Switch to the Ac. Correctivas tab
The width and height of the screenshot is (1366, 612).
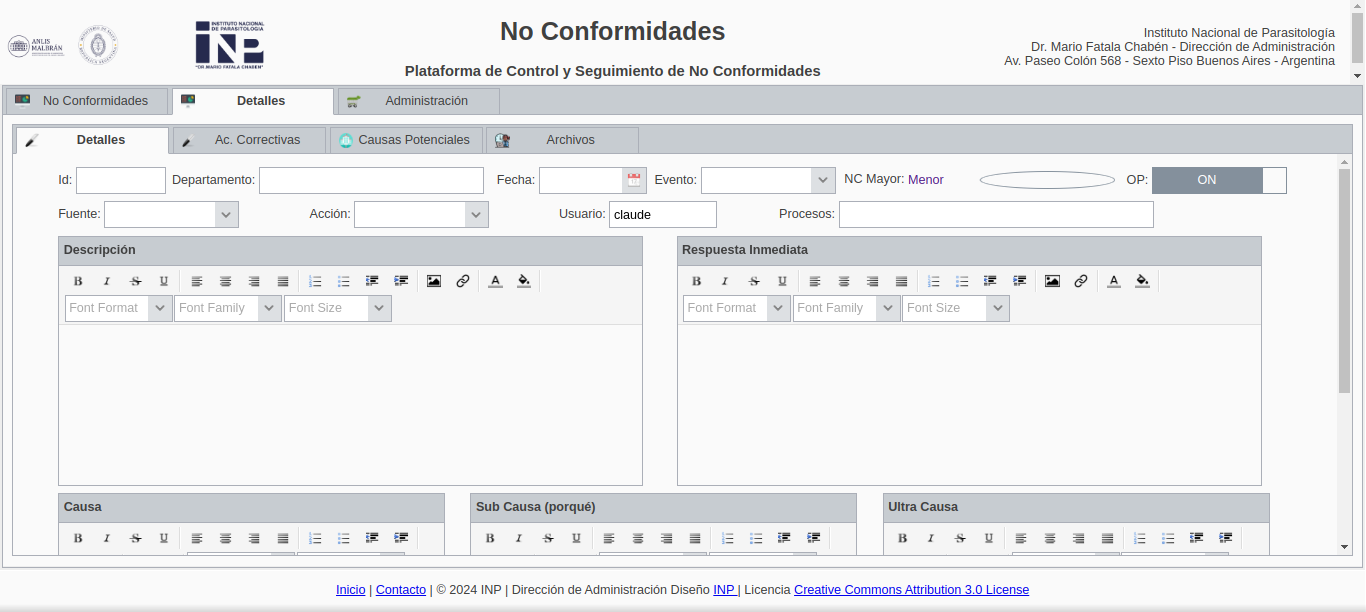point(250,140)
